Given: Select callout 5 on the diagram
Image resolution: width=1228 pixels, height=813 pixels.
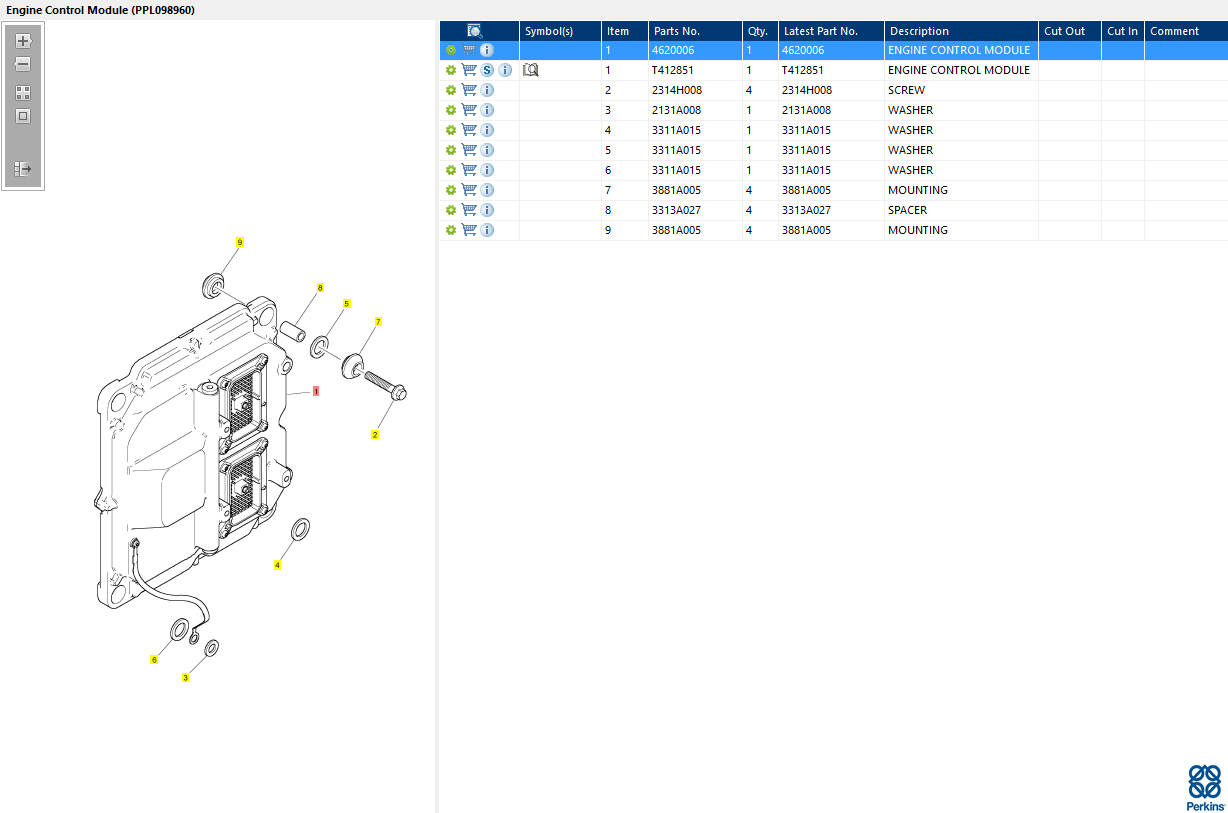Looking at the screenshot, I should pos(347,303).
